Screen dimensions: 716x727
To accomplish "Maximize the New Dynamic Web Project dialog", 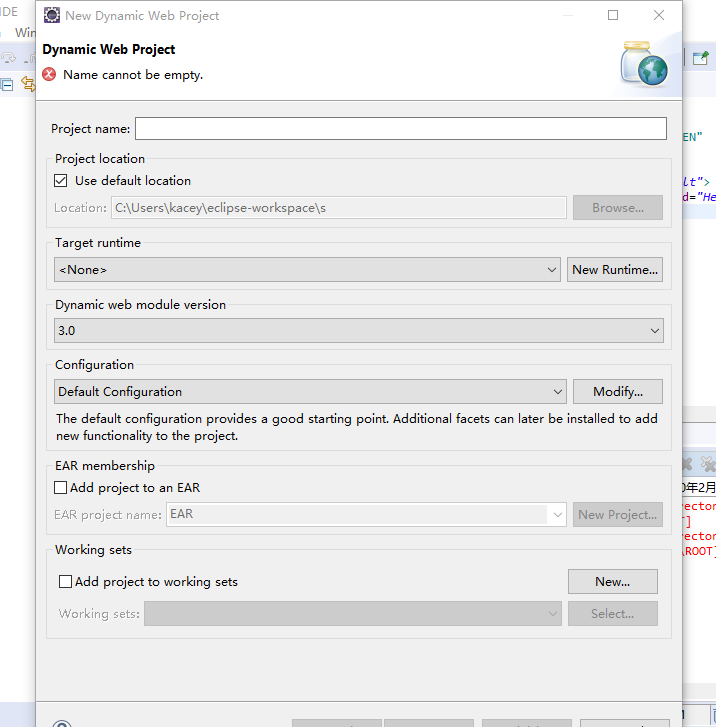I will (613, 15).
